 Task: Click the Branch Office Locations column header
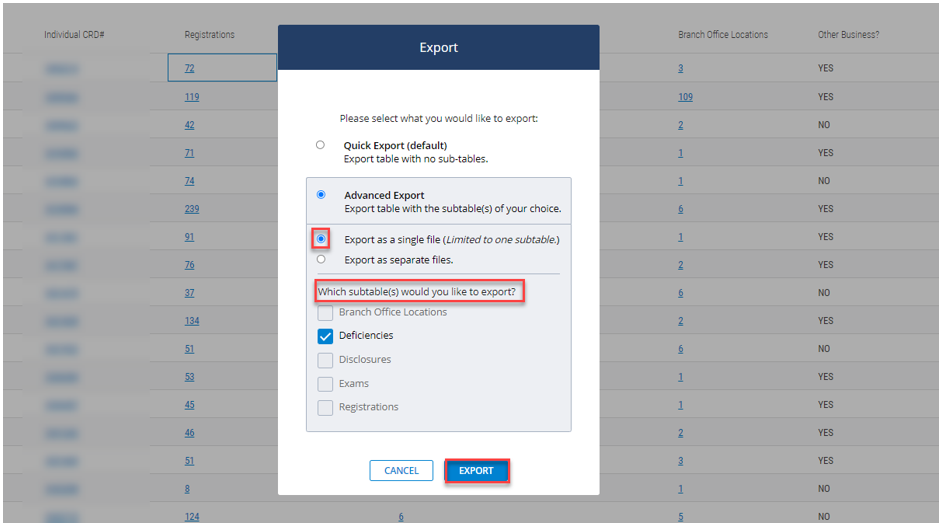pos(723,35)
